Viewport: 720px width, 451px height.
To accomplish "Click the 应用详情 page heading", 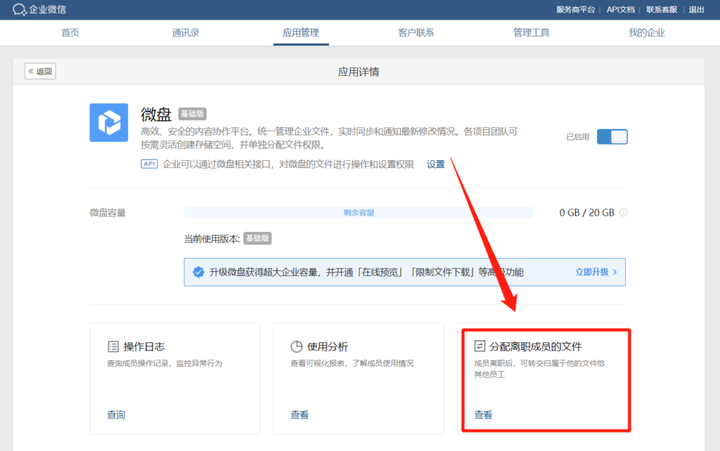I will [x=359, y=72].
